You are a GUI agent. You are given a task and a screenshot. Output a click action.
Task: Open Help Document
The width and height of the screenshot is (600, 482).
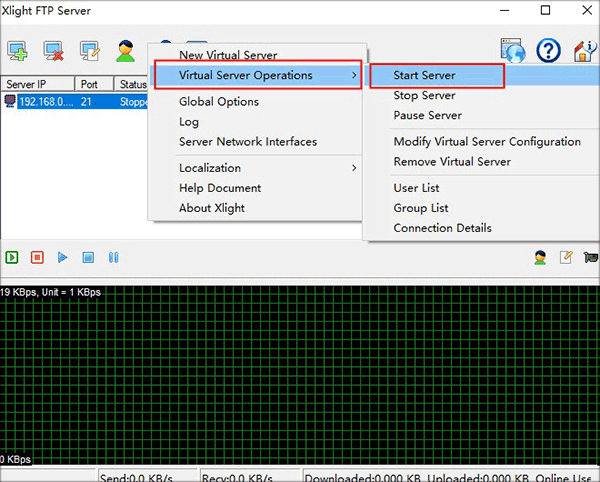220,188
